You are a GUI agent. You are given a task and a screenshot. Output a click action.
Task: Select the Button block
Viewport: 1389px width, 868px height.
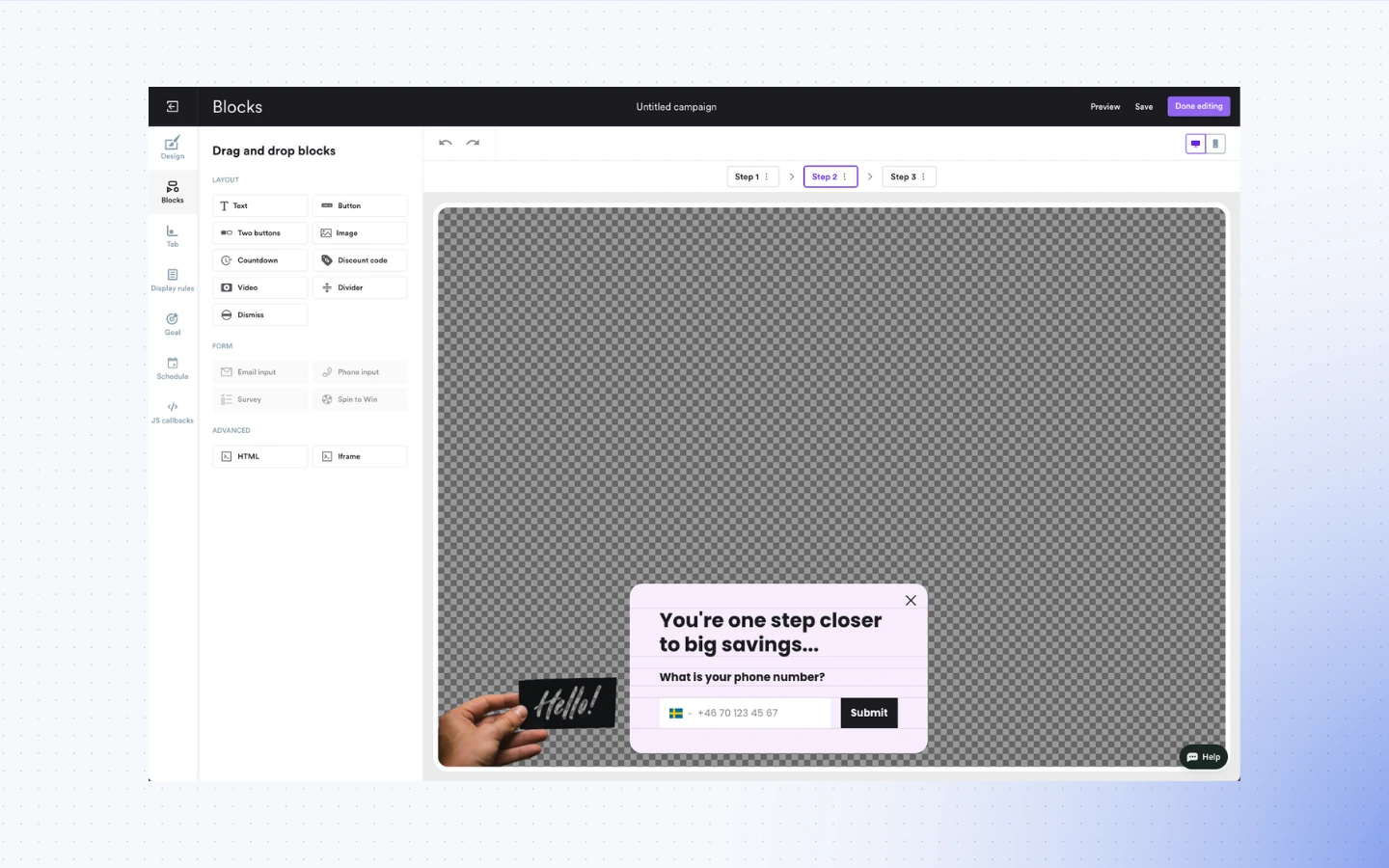point(360,205)
